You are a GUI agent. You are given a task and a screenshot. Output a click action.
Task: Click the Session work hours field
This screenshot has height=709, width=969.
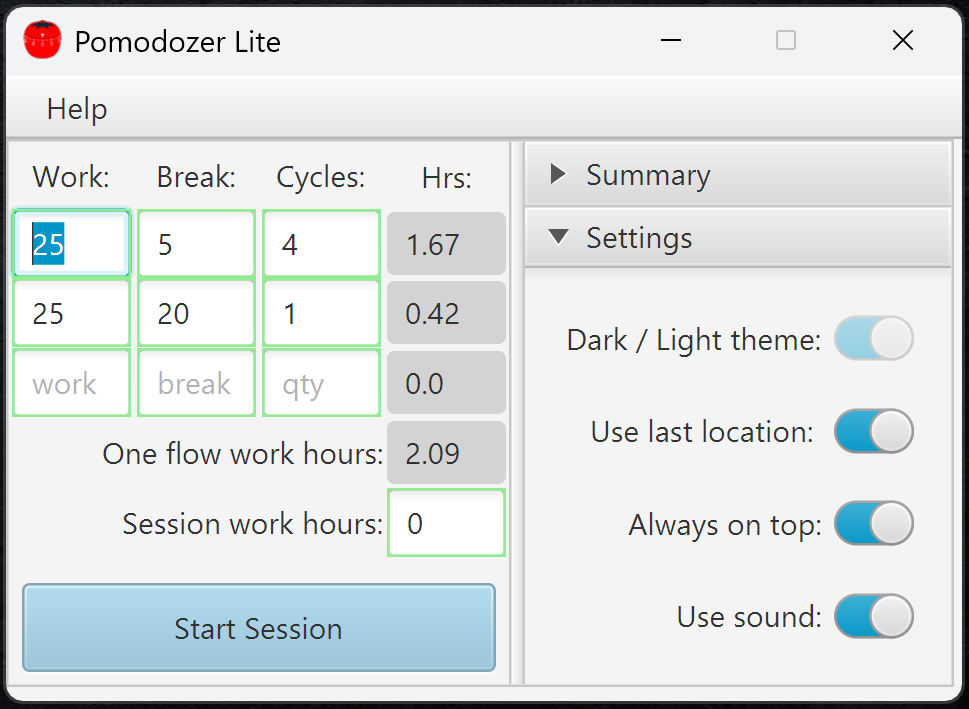pyautogui.click(x=446, y=523)
